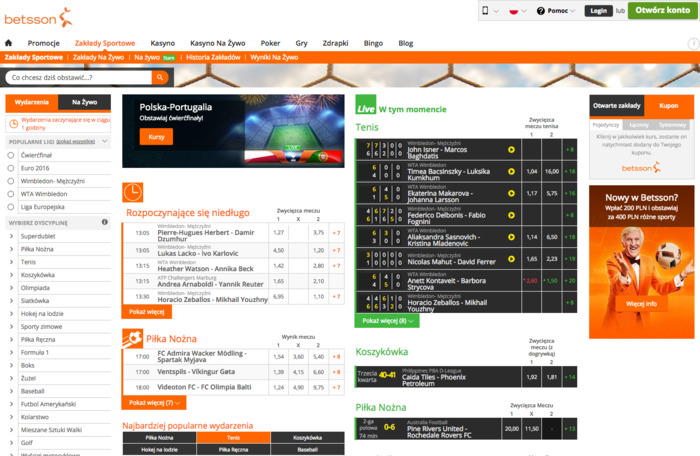This screenshot has height=456, width=700.
Task: Click the betsson logo
Action: 38,18
